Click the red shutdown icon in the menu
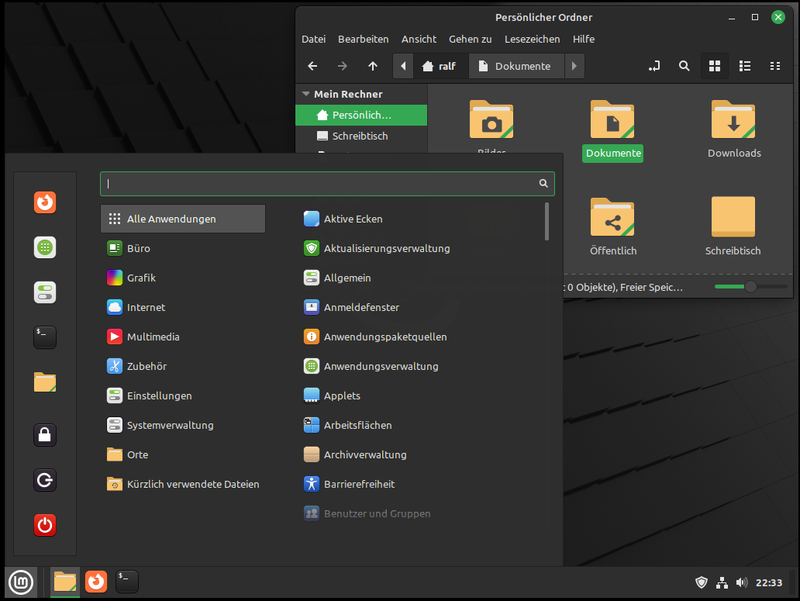 pos(44,525)
